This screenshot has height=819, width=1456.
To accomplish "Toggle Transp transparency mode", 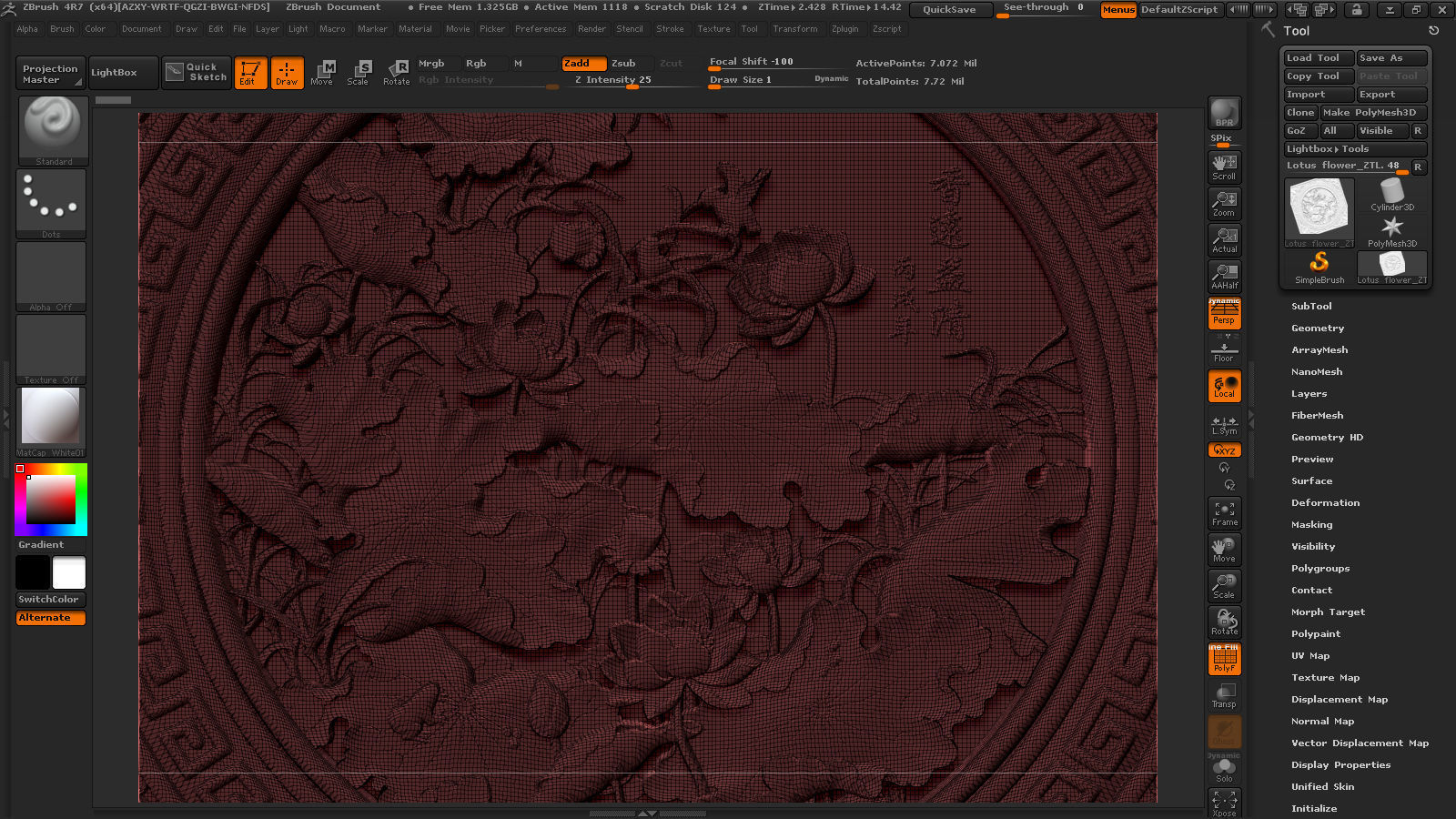I will [x=1224, y=695].
